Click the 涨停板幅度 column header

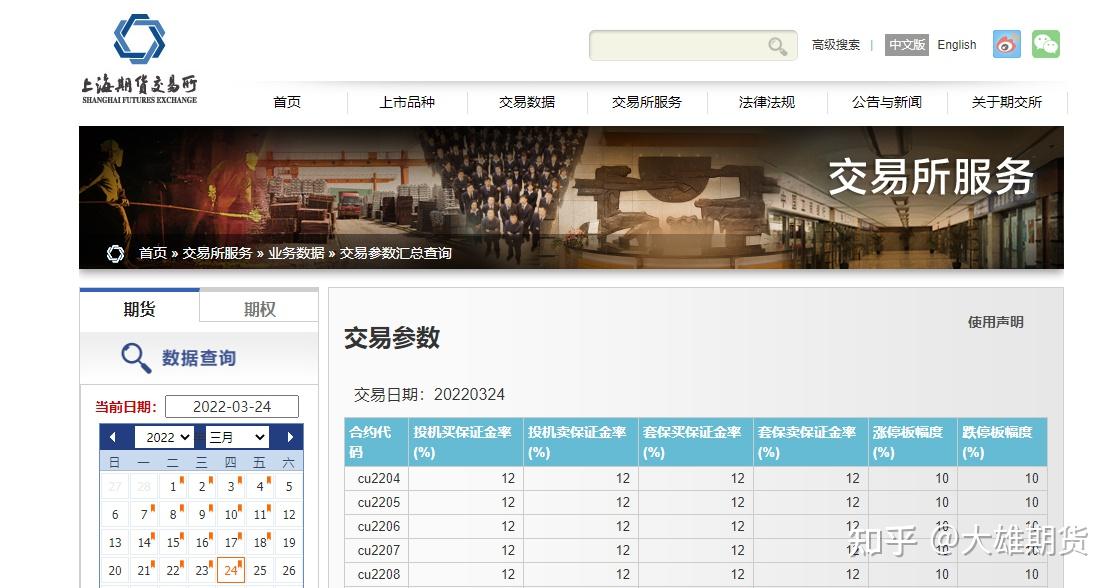coord(913,442)
